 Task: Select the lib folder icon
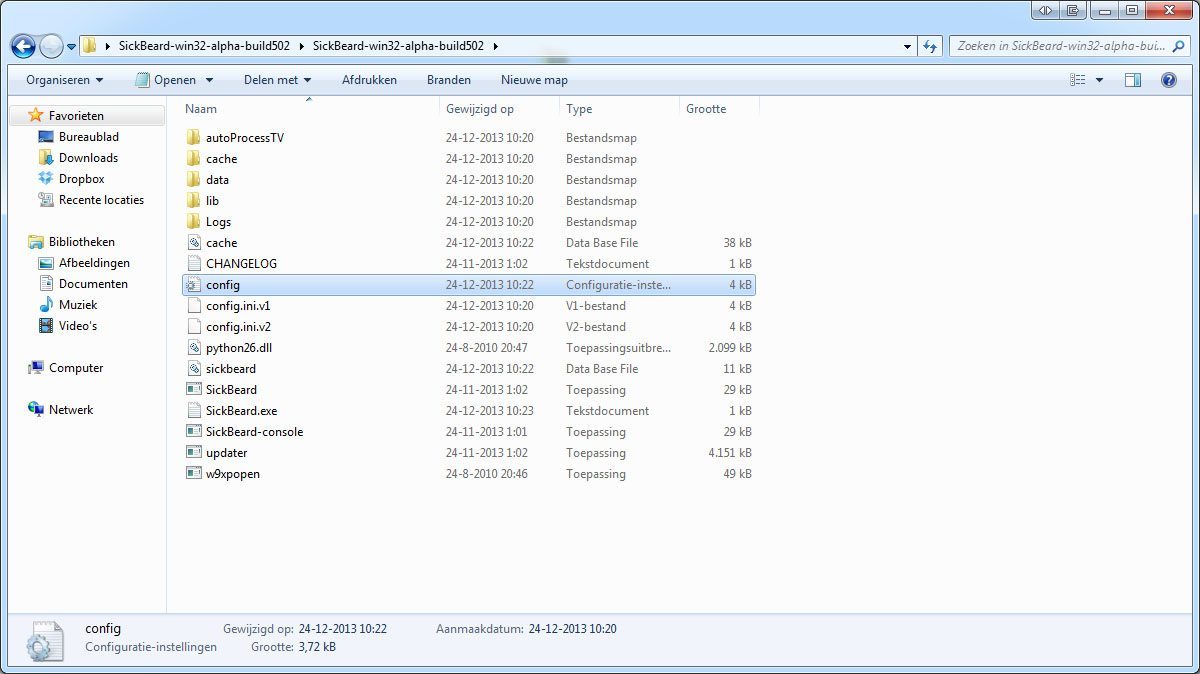pos(194,201)
